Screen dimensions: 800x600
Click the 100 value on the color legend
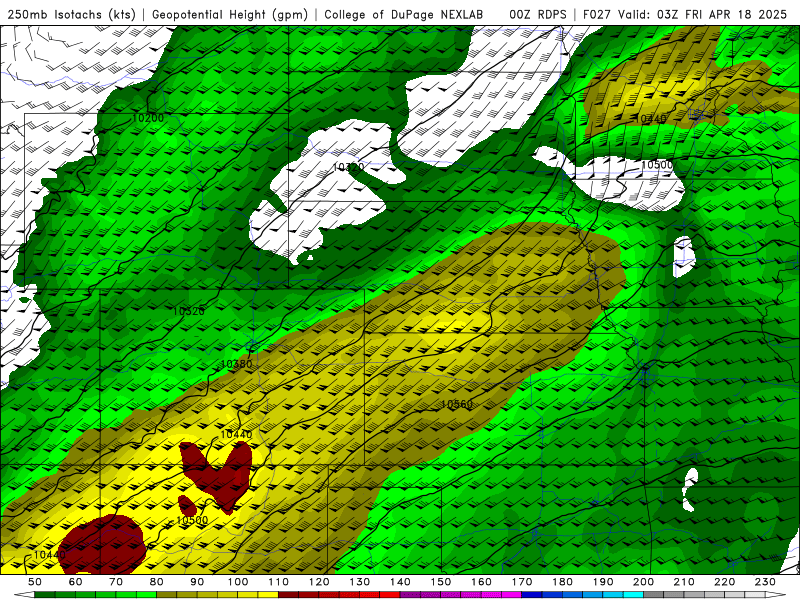click(238, 582)
